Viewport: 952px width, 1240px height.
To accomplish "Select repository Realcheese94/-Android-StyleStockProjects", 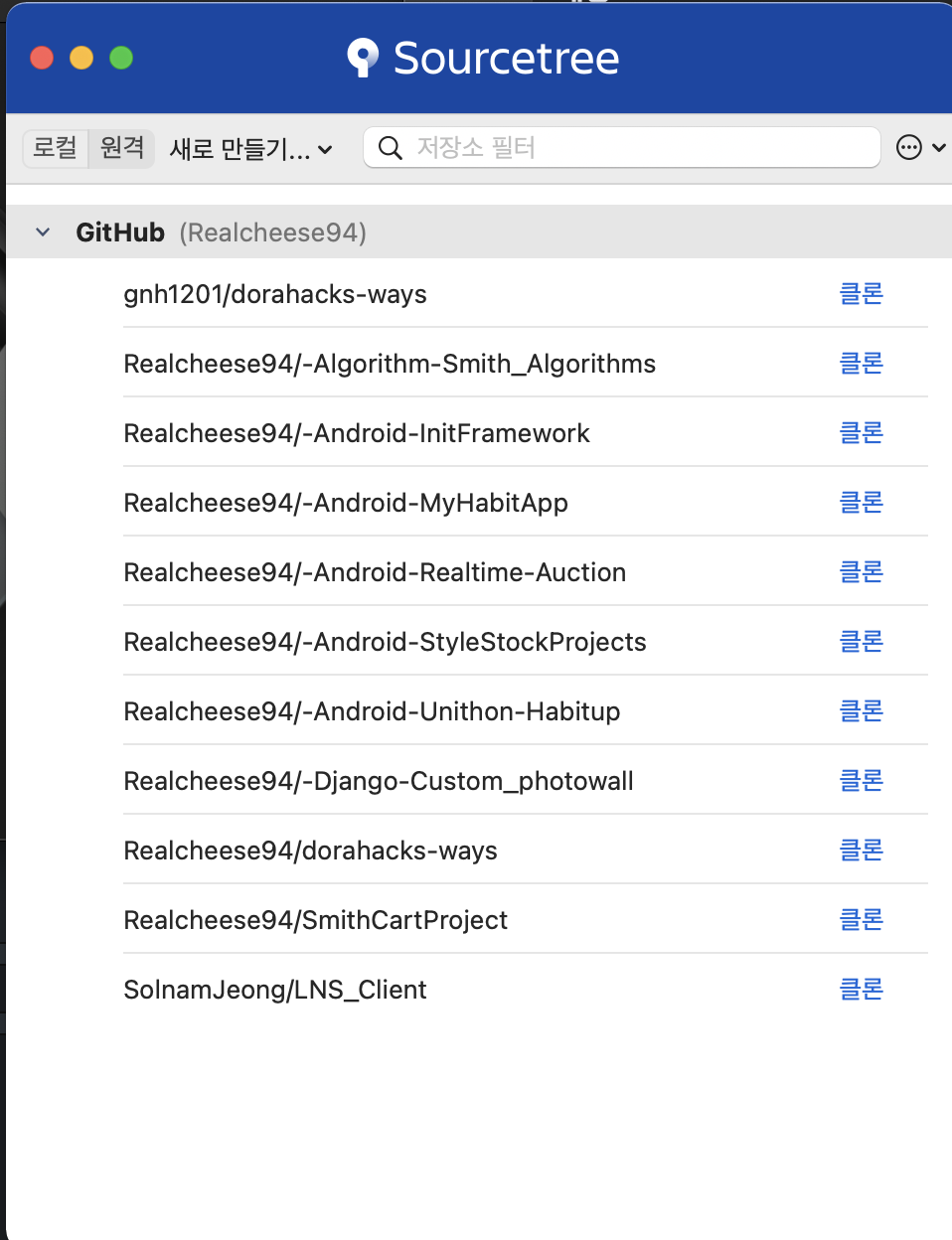I will pos(385,643).
